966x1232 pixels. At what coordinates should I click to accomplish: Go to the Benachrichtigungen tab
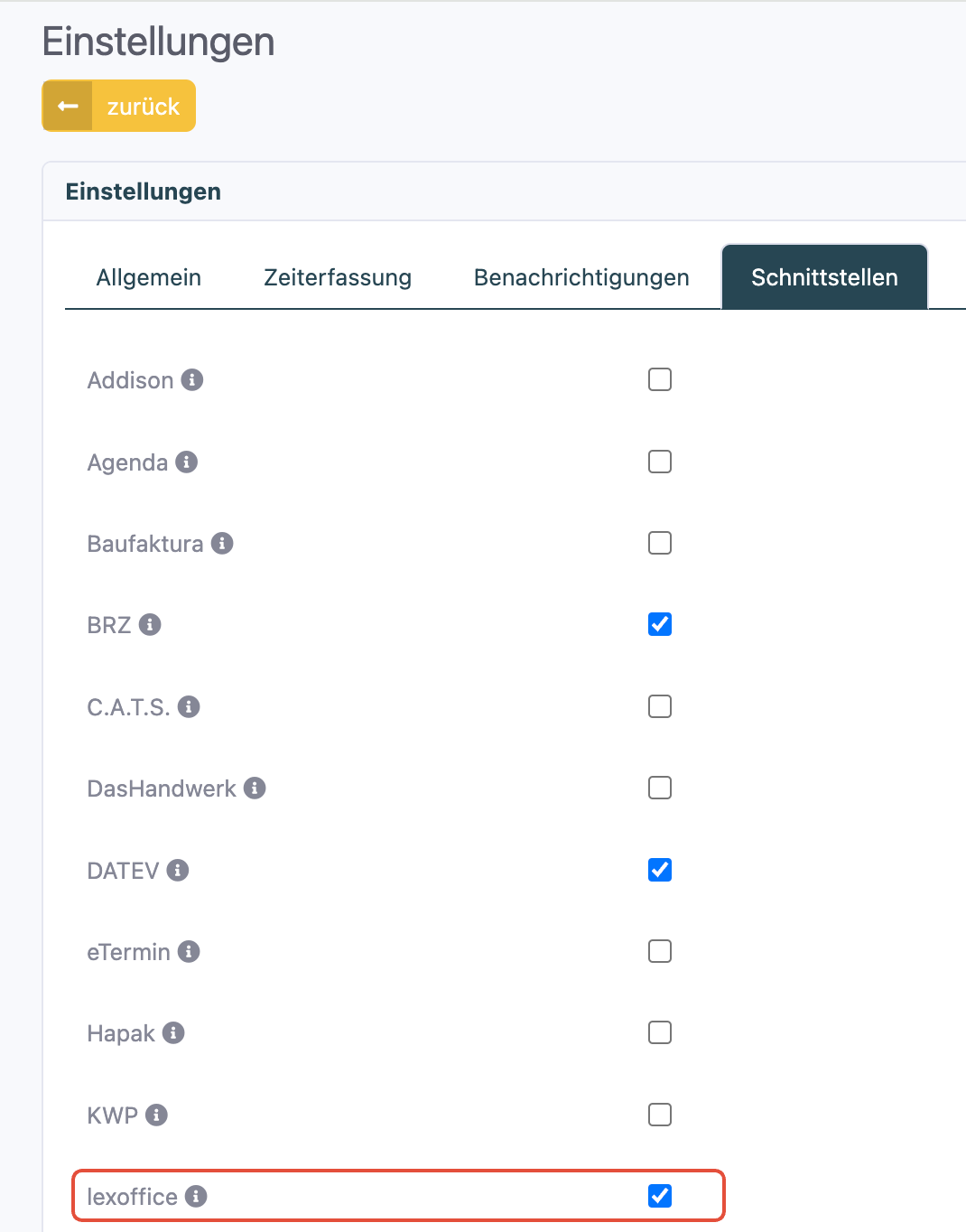[x=581, y=277]
